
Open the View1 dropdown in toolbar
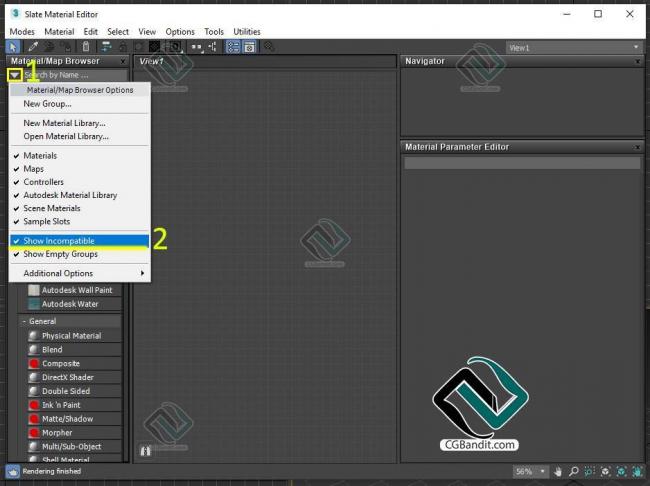[x=573, y=48]
